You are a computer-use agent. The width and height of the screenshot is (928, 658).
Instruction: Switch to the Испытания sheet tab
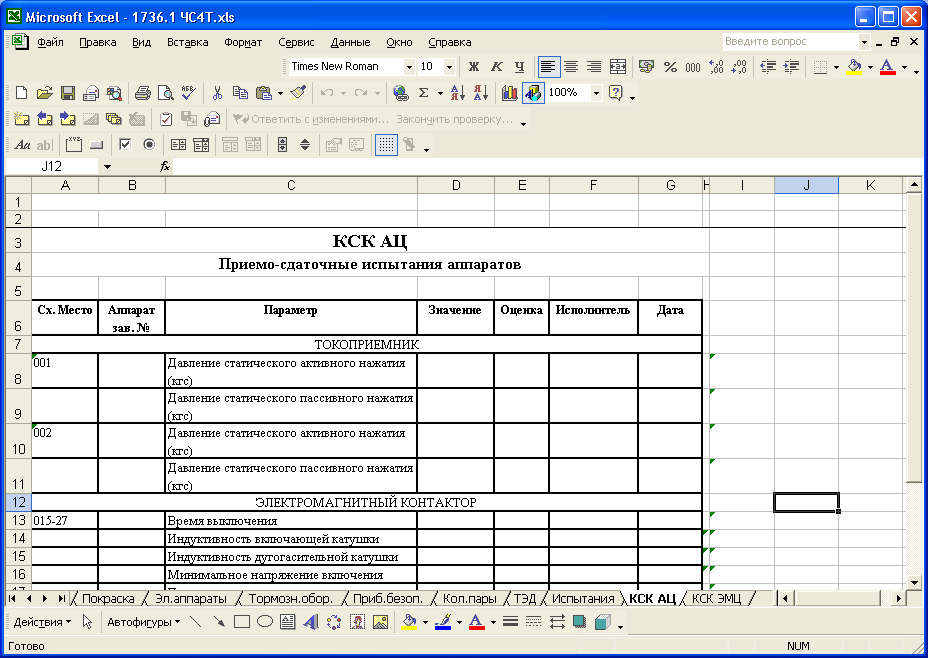tap(583, 598)
